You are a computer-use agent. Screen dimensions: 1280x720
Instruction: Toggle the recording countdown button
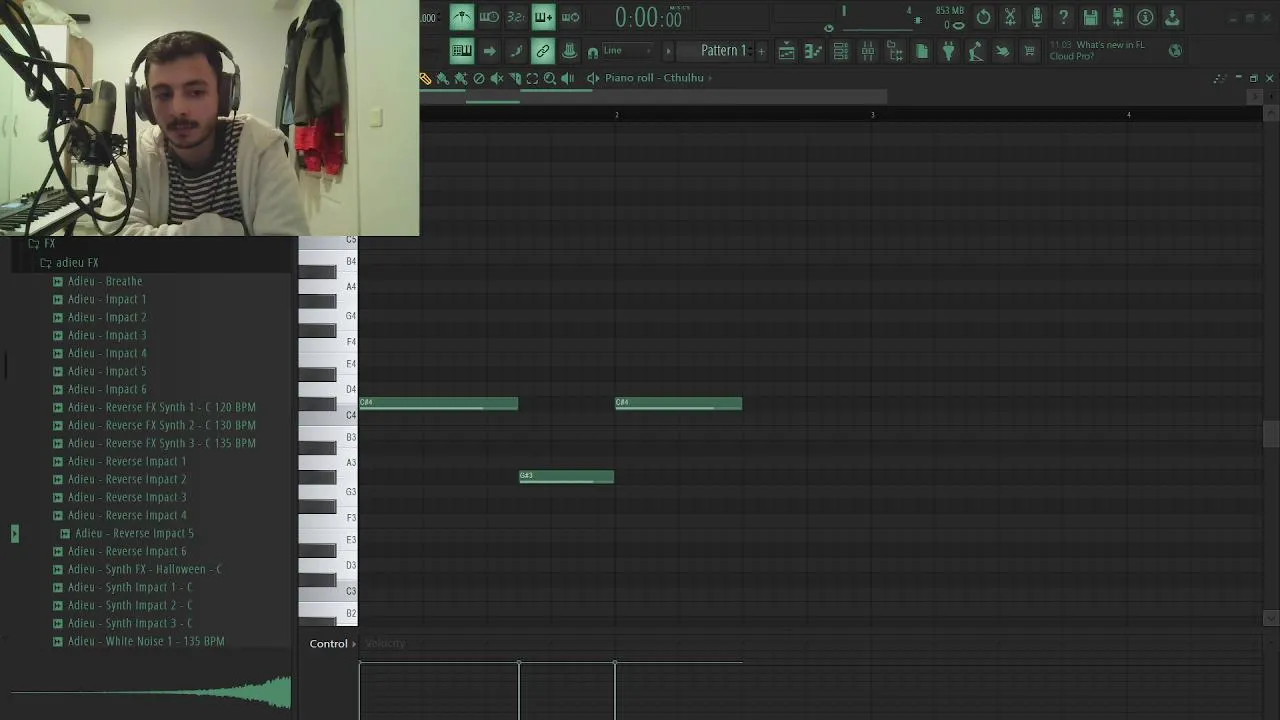[x=516, y=17]
